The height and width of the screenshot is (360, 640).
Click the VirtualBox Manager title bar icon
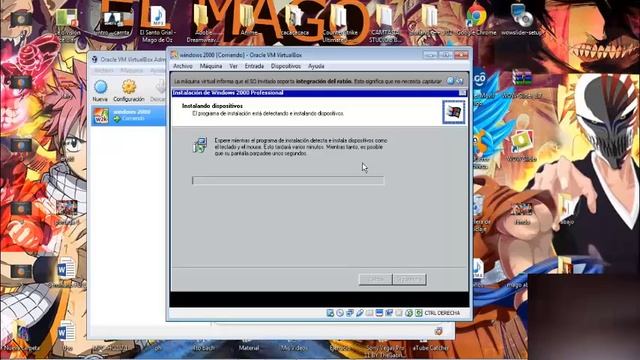click(95, 59)
